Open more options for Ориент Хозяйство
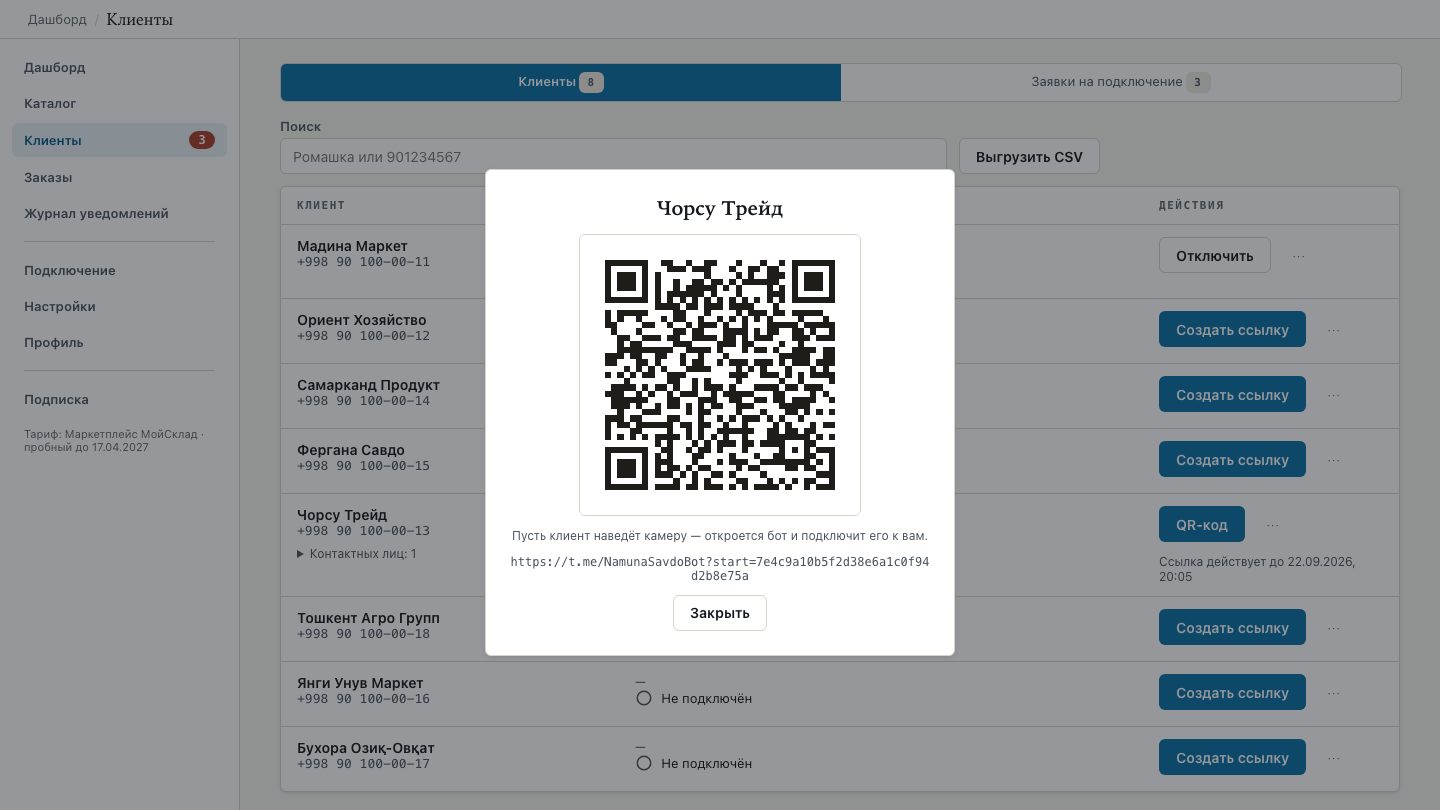Image resolution: width=1440 pixels, height=810 pixels. coord(1333,330)
